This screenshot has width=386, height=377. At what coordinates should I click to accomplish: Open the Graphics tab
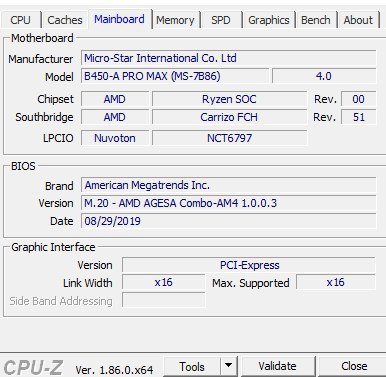269,20
